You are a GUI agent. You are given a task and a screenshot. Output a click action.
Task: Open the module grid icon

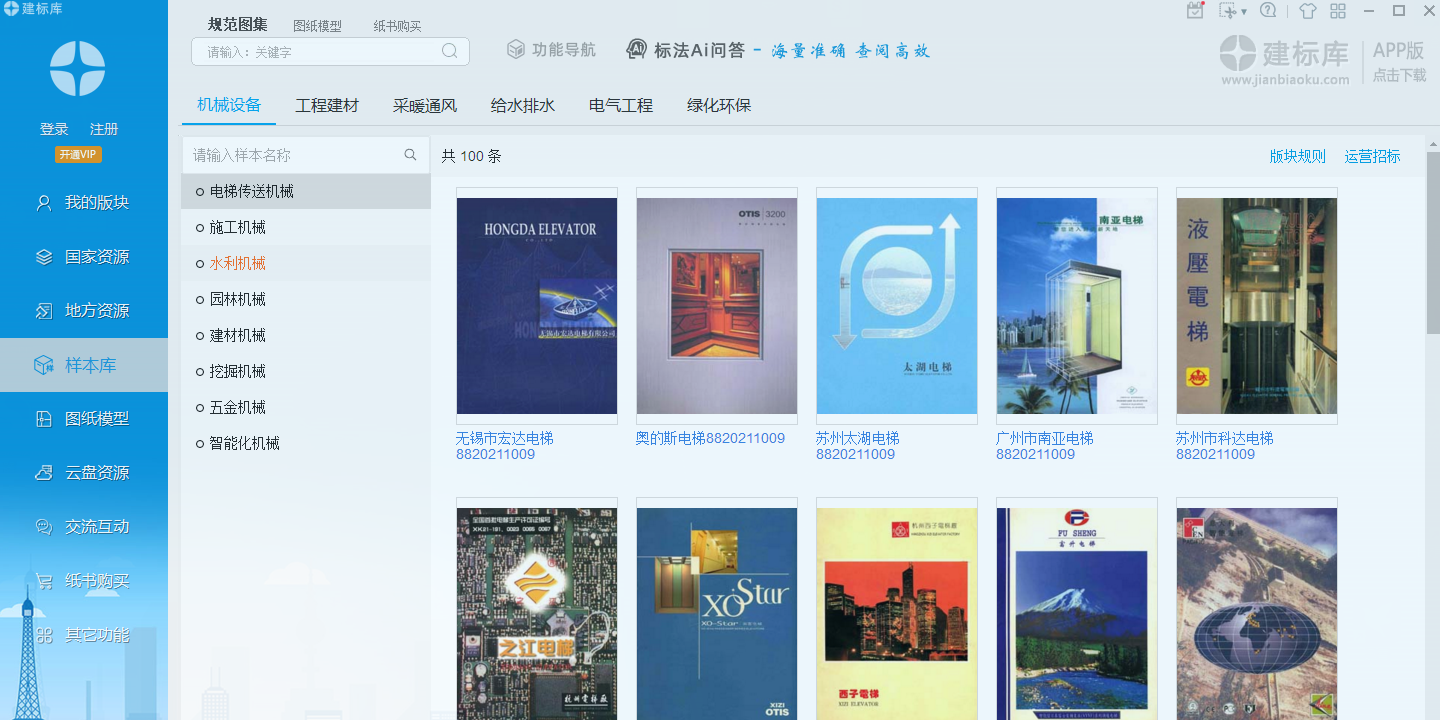click(1338, 11)
